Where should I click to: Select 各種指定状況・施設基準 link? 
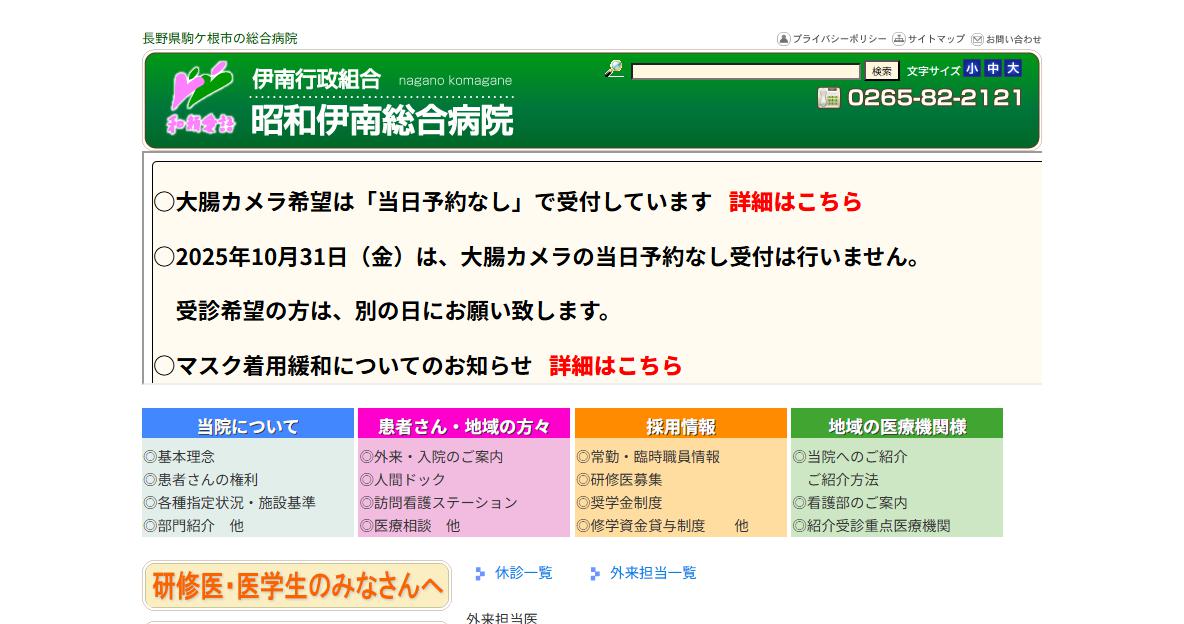[230, 502]
